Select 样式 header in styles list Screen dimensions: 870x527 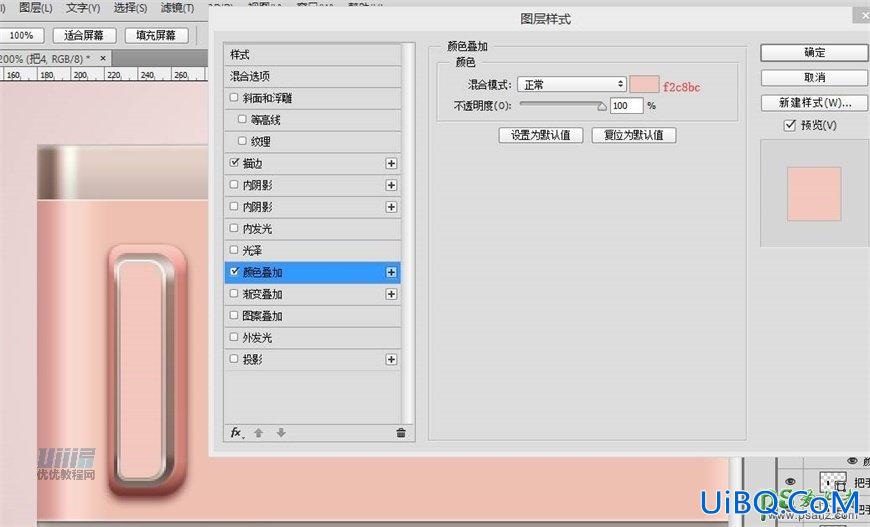point(312,54)
